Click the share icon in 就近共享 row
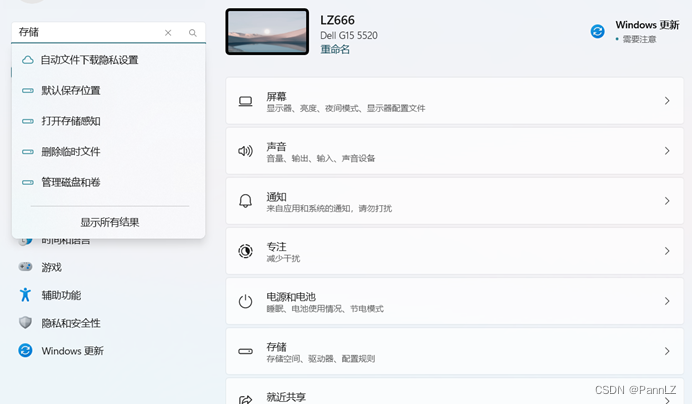The width and height of the screenshot is (692, 404). (245, 400)
